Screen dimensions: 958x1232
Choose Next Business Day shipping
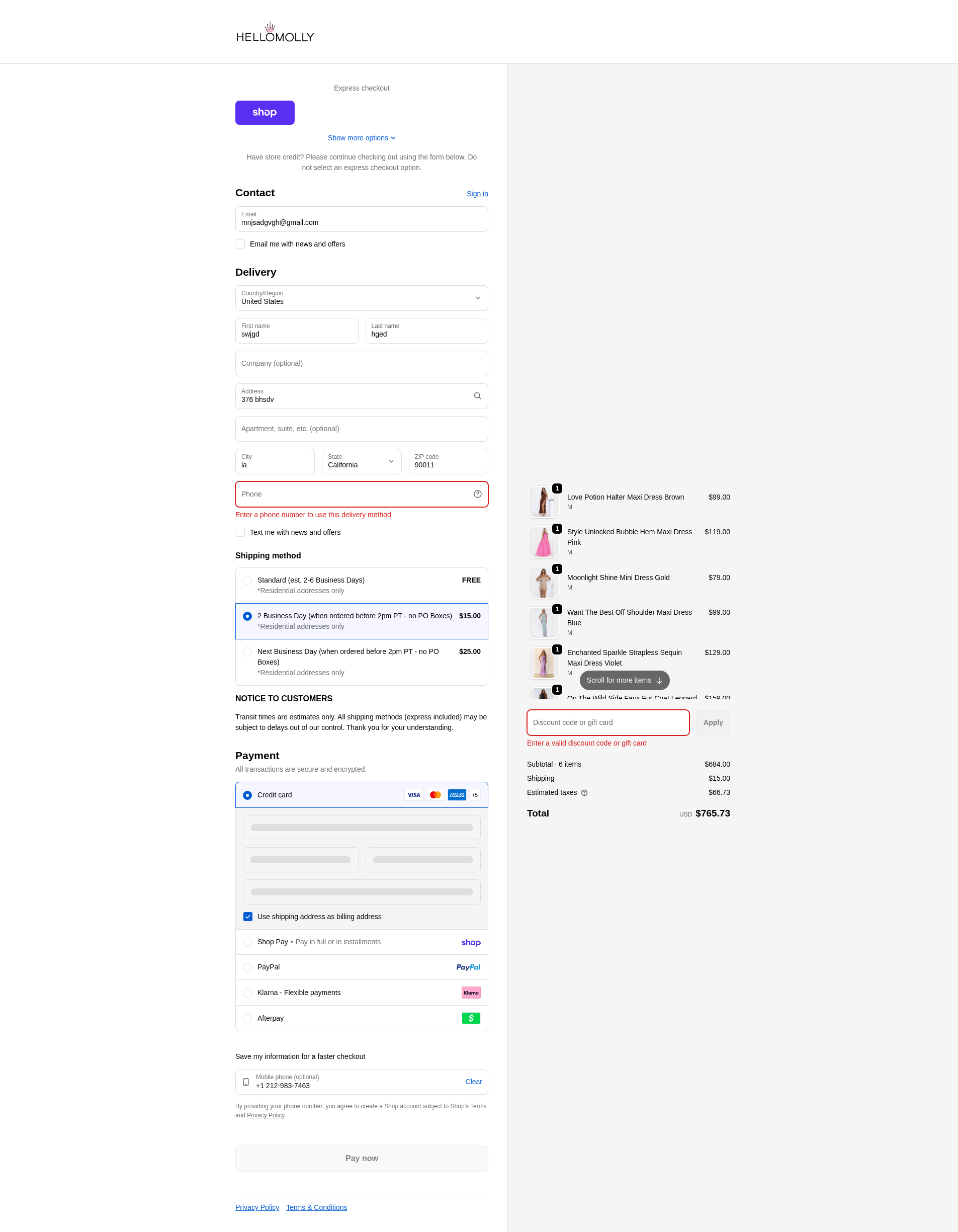tap(247, 652)
